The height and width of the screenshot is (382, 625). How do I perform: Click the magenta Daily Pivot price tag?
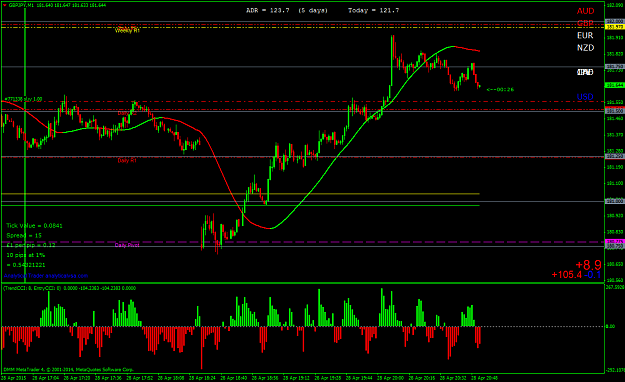pyautogui.click(x=614, y=242)
